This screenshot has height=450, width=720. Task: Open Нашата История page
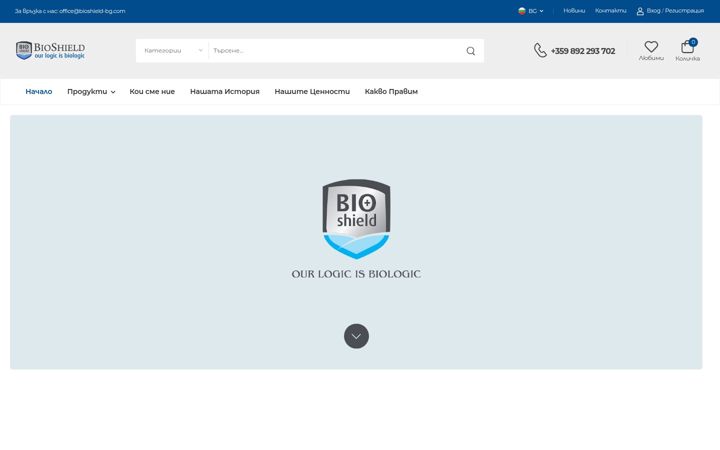point(225,91)
